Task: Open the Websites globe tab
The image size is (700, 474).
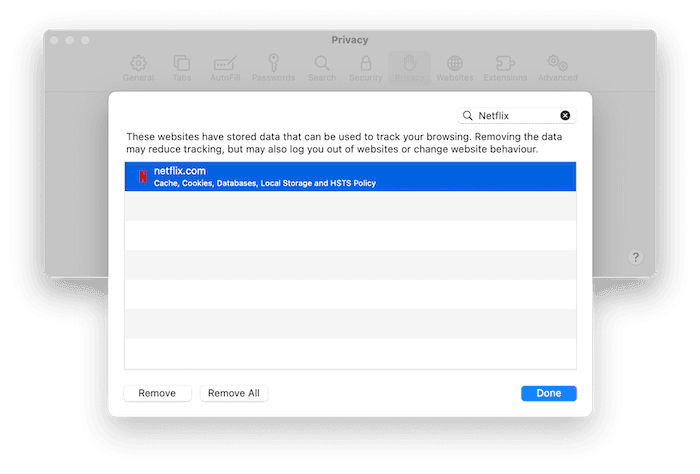Action: [x=454, y=68]
